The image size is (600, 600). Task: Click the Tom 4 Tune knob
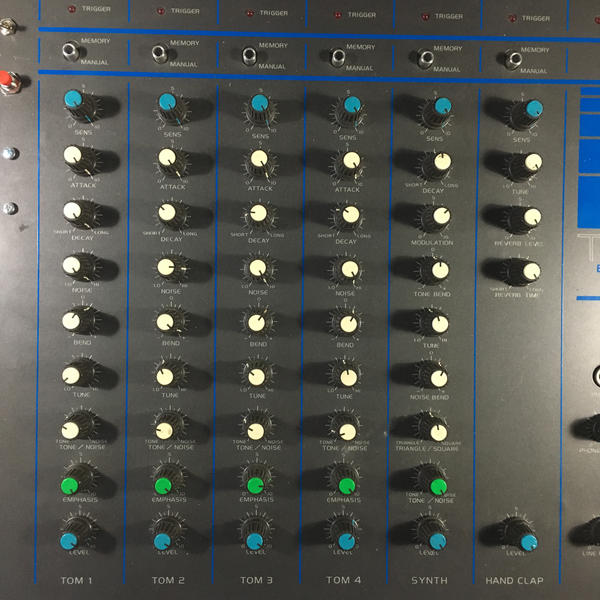click(x=349, y=378)
